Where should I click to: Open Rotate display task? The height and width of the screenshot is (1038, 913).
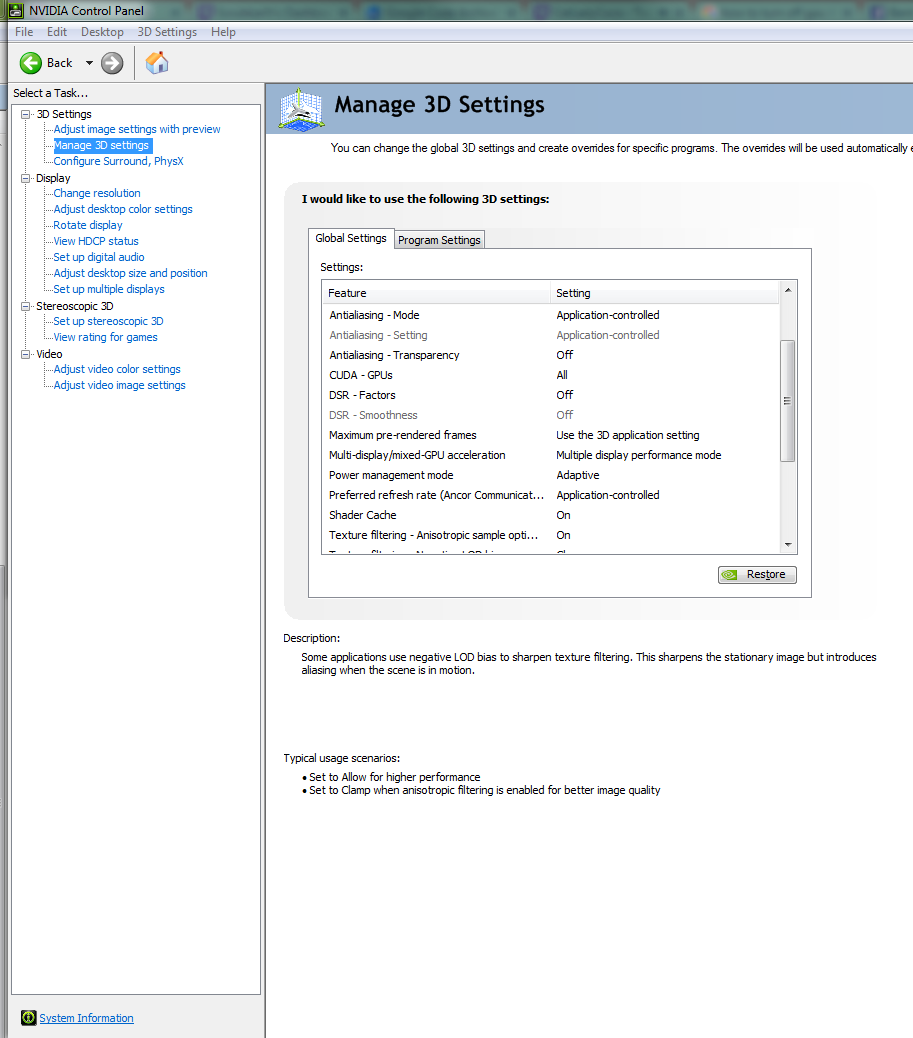click(88, 225)
